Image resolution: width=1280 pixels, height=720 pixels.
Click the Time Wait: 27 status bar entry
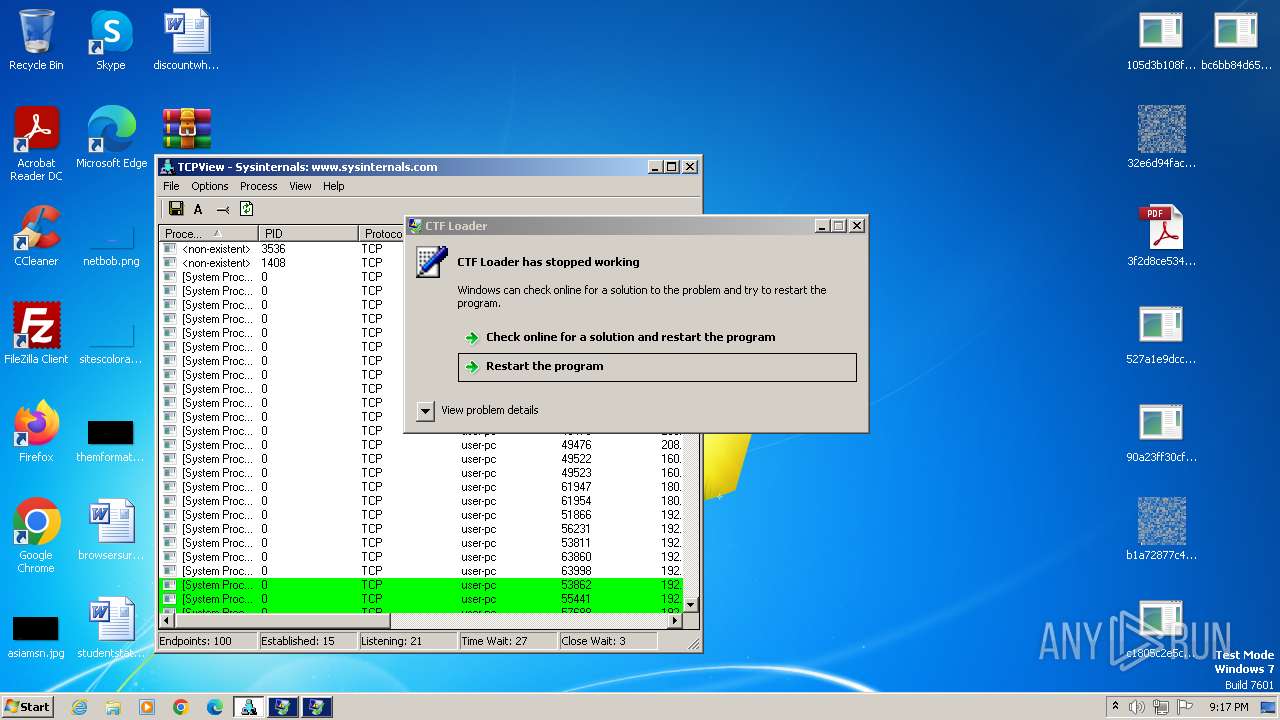click(507, 641)
